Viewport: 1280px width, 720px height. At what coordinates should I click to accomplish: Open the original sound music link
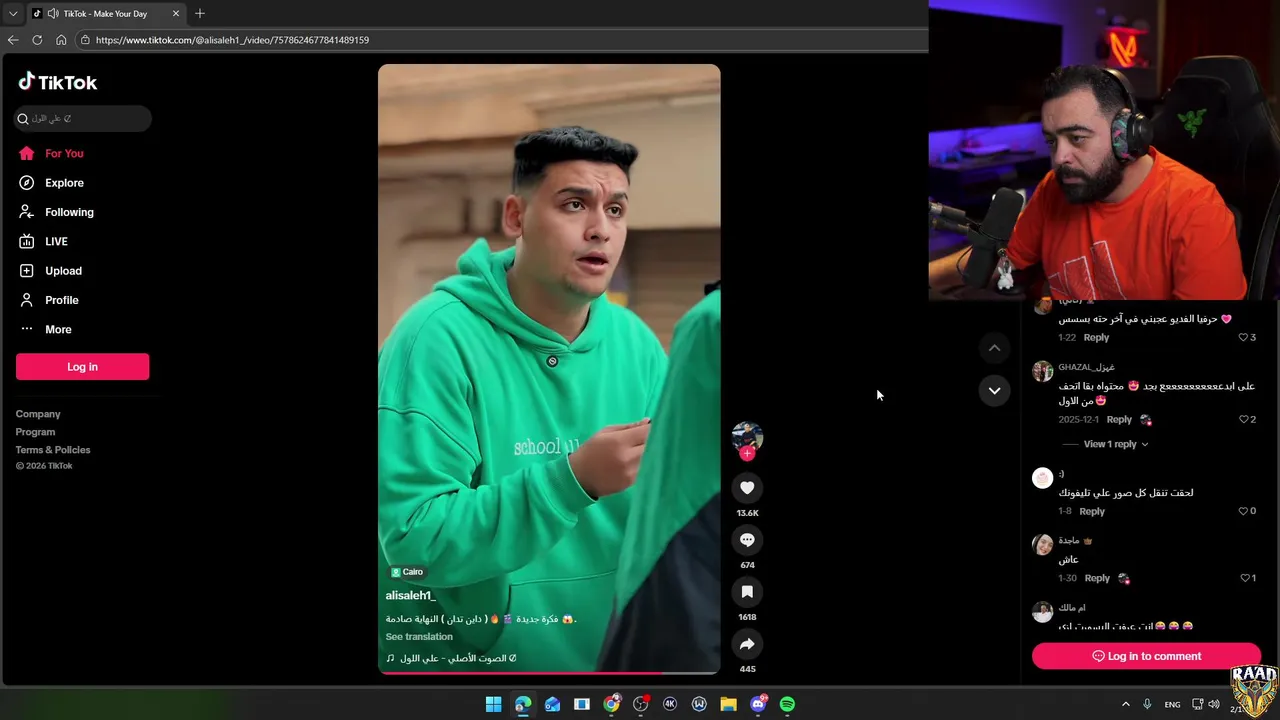point(451,658)
